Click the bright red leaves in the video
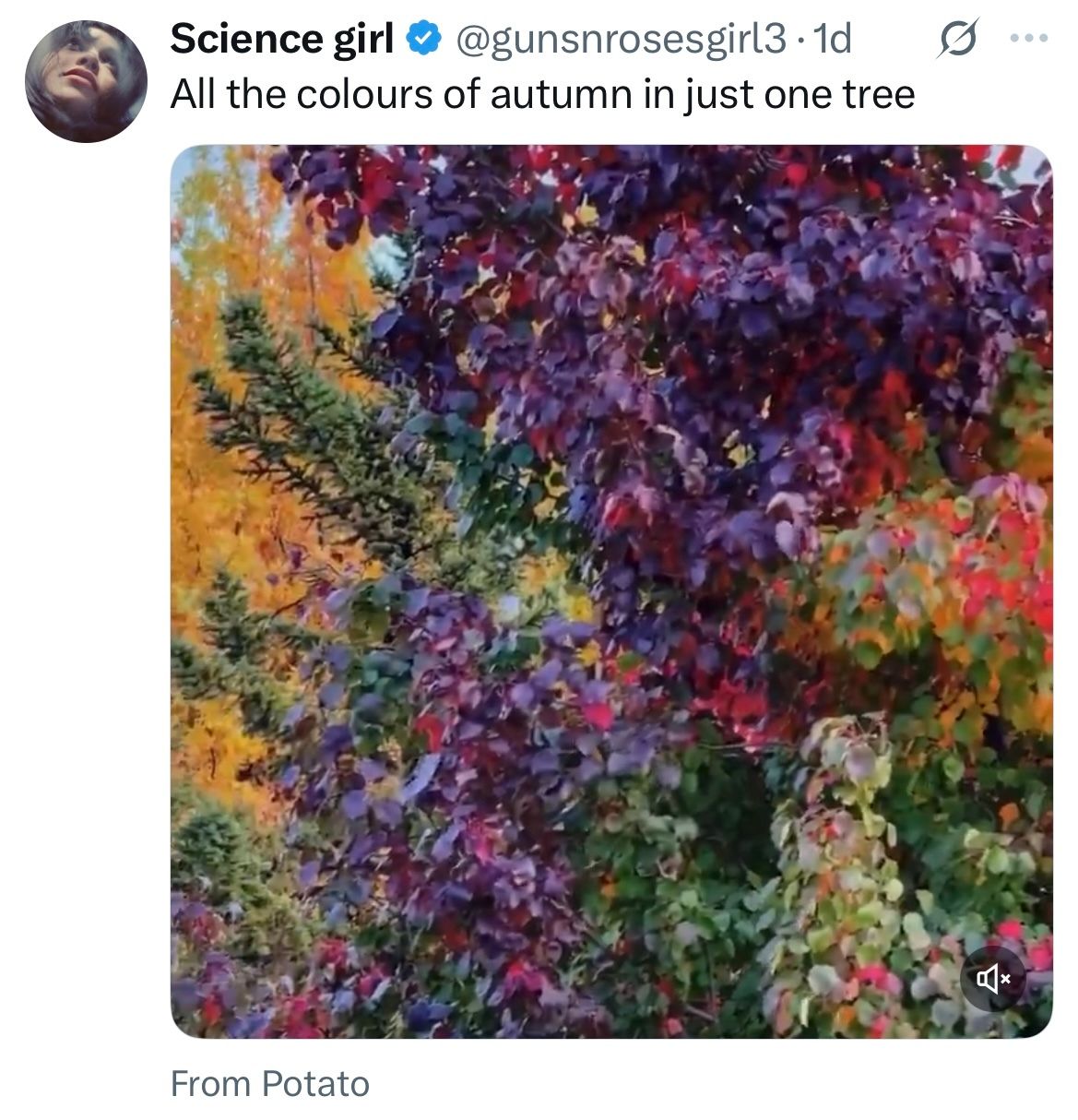 (996, 581)
